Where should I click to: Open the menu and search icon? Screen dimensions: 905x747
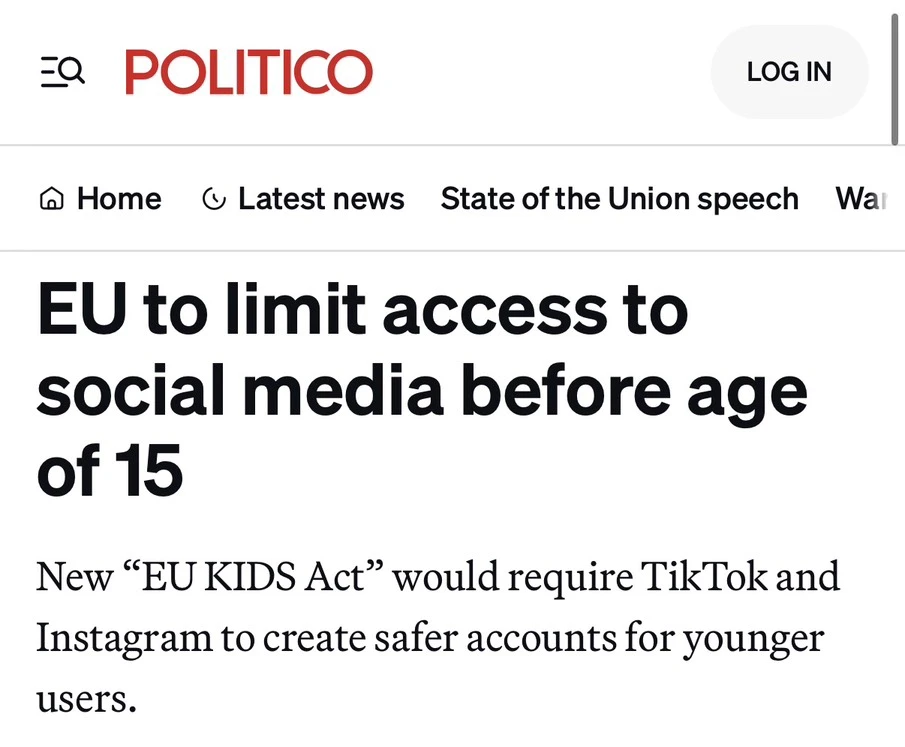63,72
